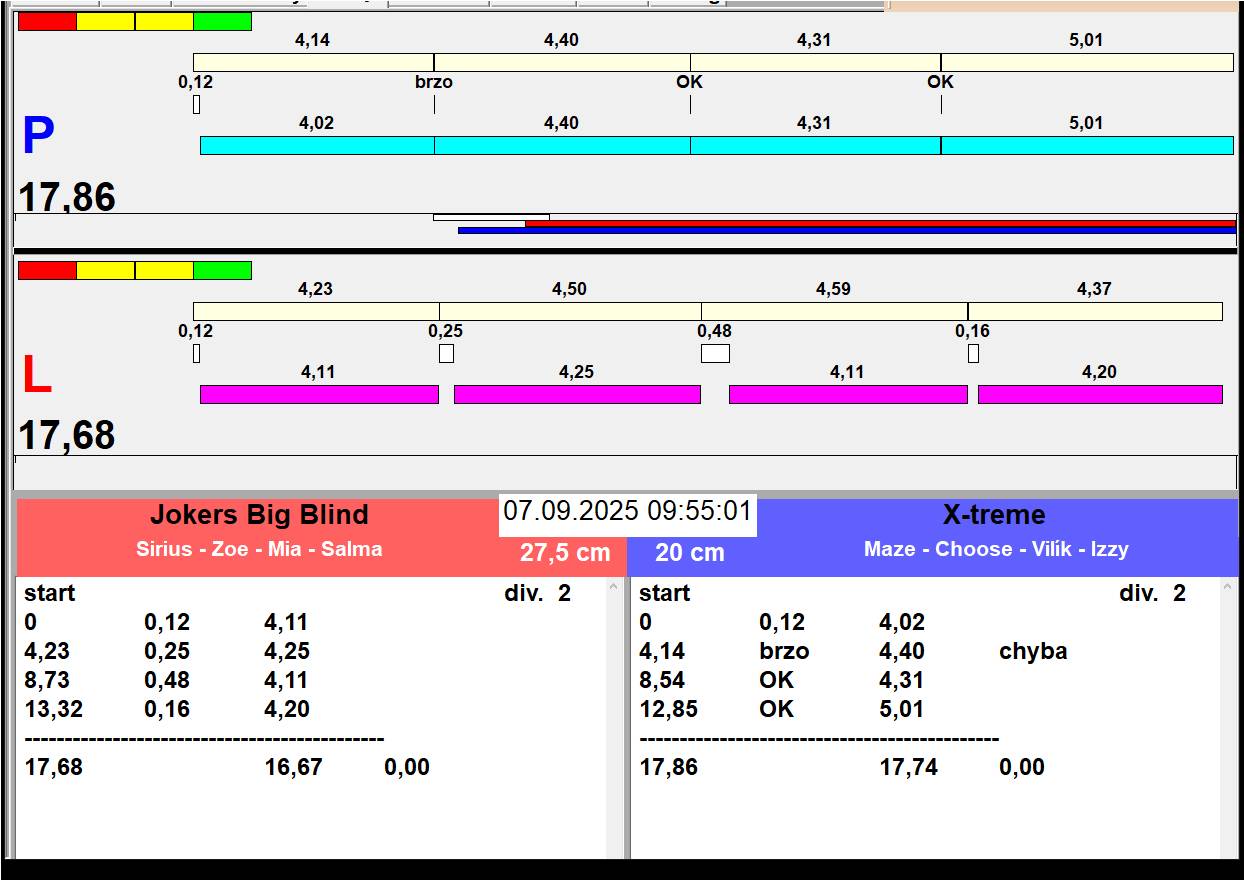Click lane L yellow light next to green
Viewport: 1244px width, 880px height.
pyautogui.click(x=164, y=270)
